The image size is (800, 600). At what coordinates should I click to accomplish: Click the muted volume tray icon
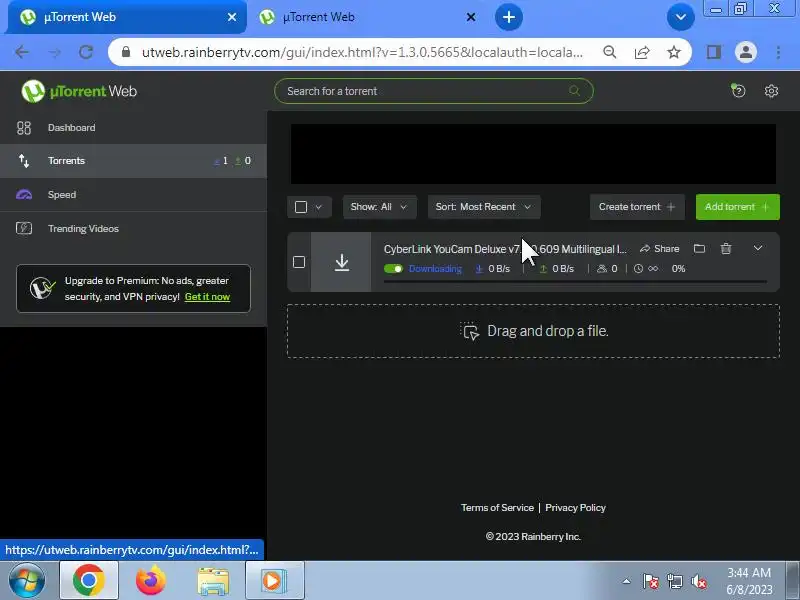[698, 581]
